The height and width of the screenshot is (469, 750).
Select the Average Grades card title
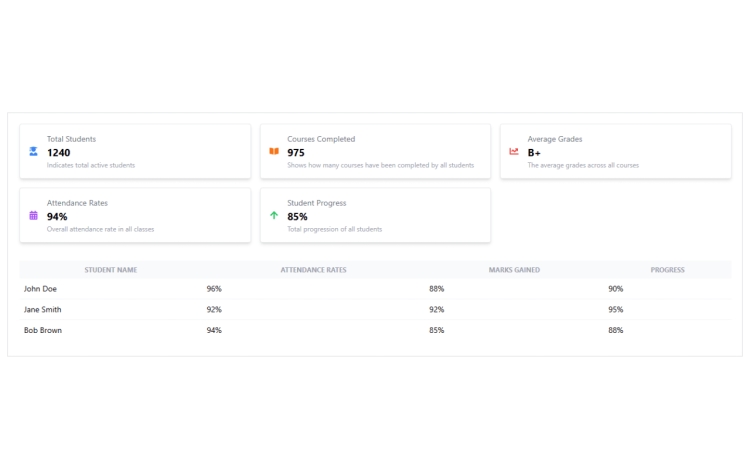tap(555, 139)
